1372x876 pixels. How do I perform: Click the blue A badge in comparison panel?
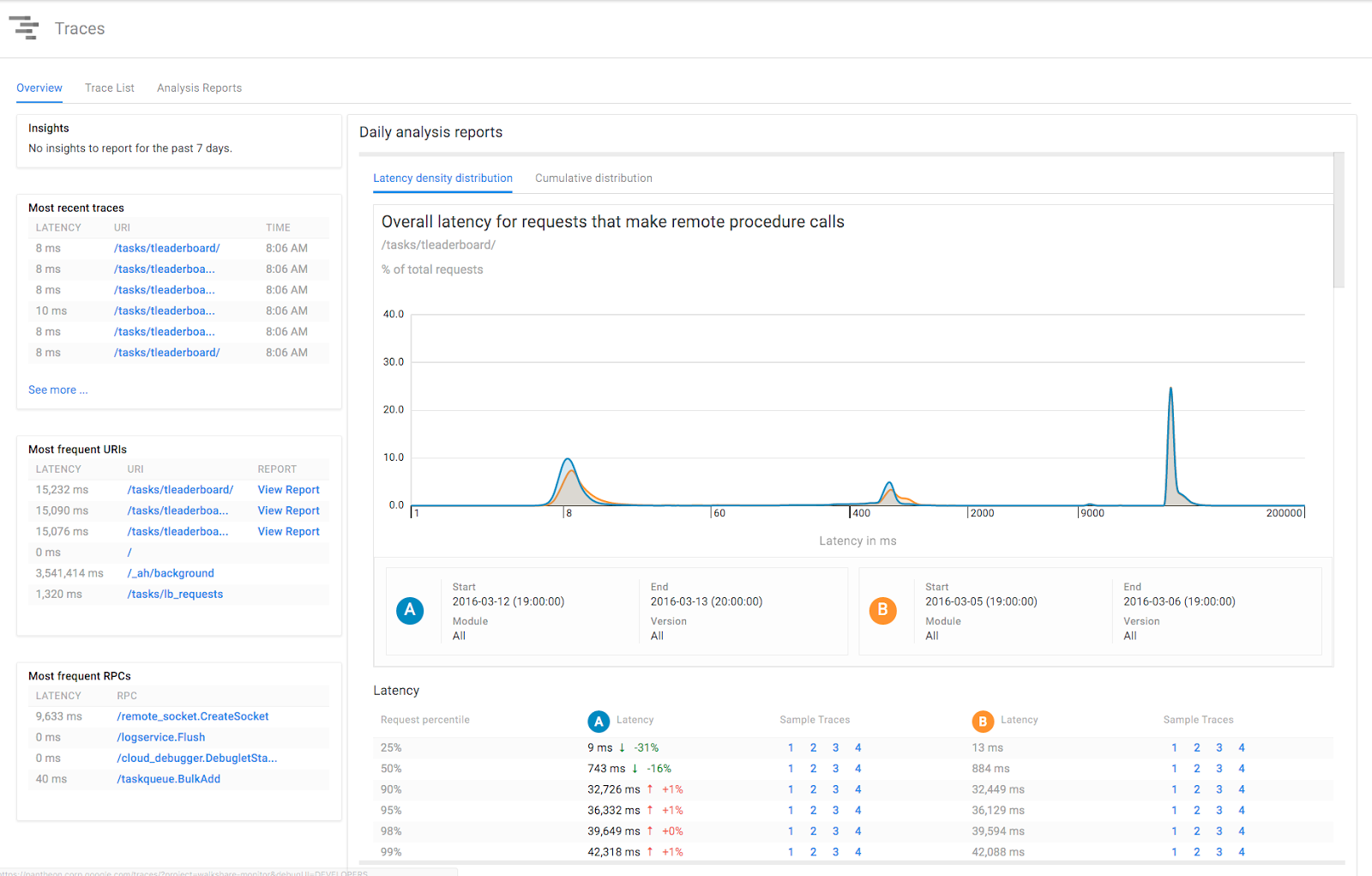pyautogui.click(x=410, y=610)
